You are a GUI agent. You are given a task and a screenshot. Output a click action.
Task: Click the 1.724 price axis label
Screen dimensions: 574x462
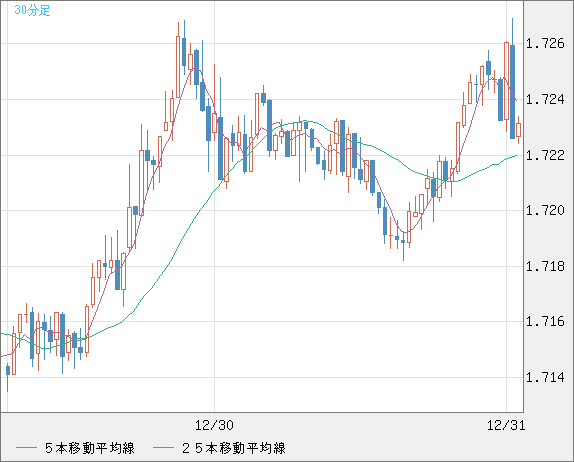pyautogui.click(x=545, y=99)
